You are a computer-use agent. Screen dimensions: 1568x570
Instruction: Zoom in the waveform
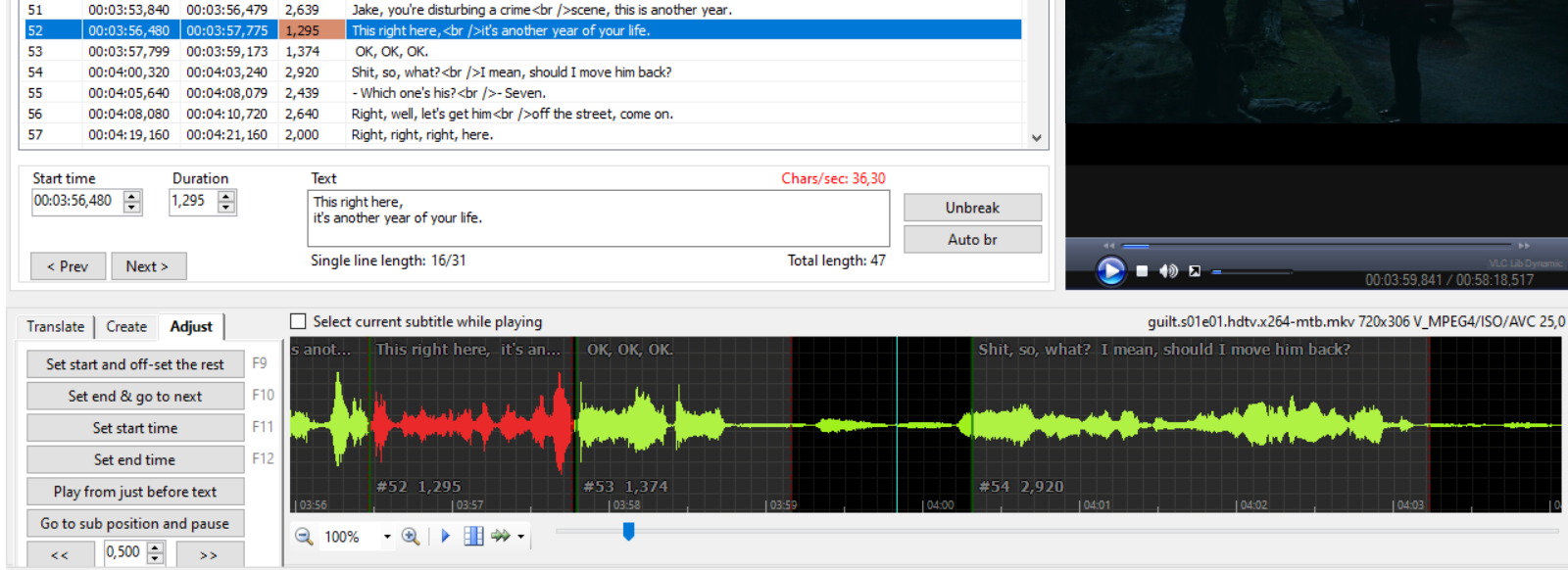pyautogui.click(x=411, y=537)
